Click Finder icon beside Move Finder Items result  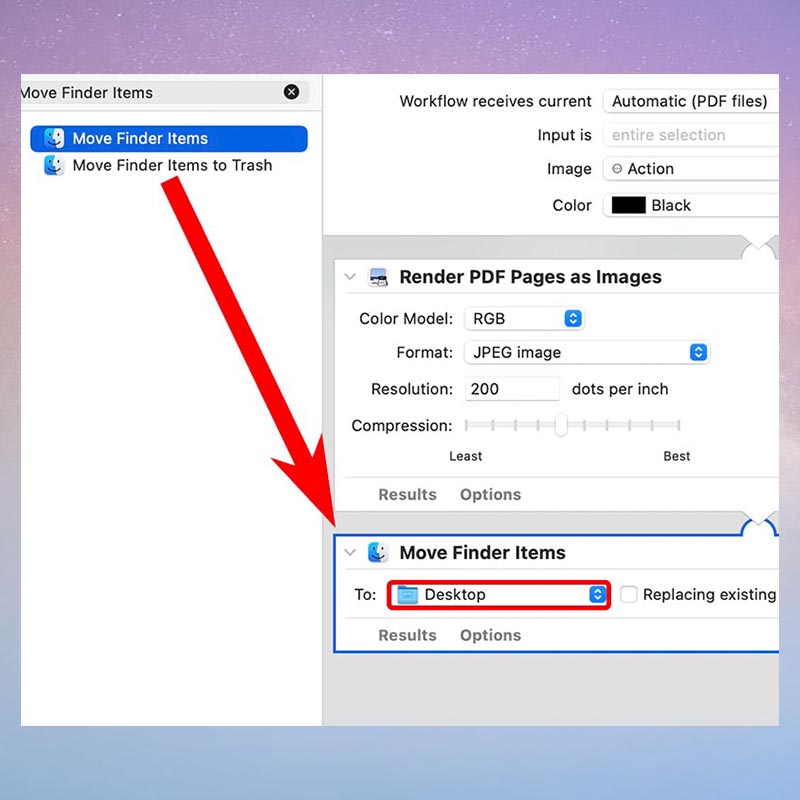tap(54, 138)
